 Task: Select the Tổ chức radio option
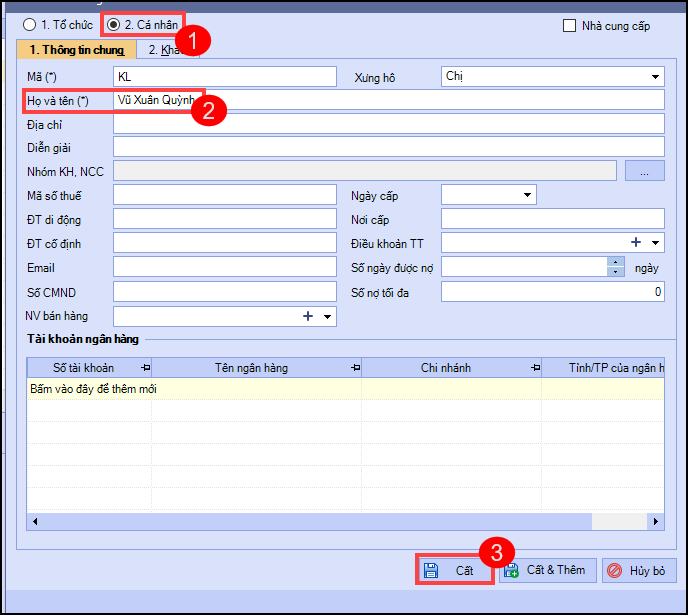tap(29, 24)
